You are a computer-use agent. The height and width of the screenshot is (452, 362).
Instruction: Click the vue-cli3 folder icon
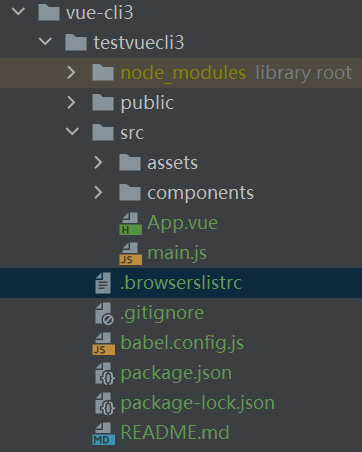click(49, 12)
